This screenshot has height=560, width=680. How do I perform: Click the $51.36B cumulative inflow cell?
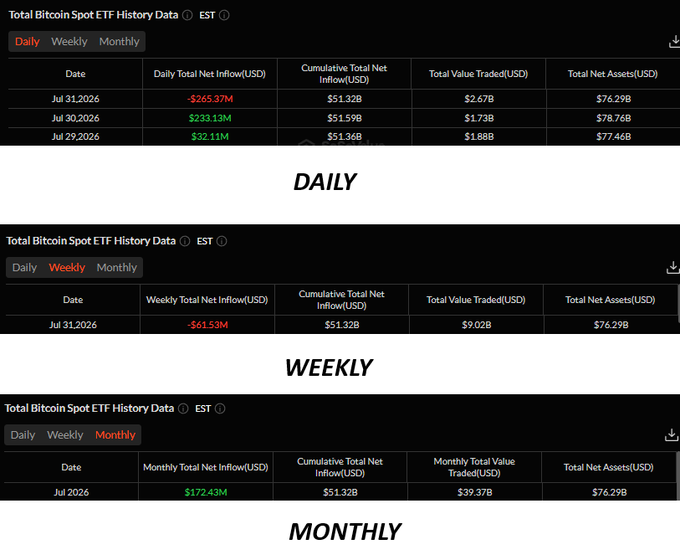pyautogui.click(x=344, y=137)
